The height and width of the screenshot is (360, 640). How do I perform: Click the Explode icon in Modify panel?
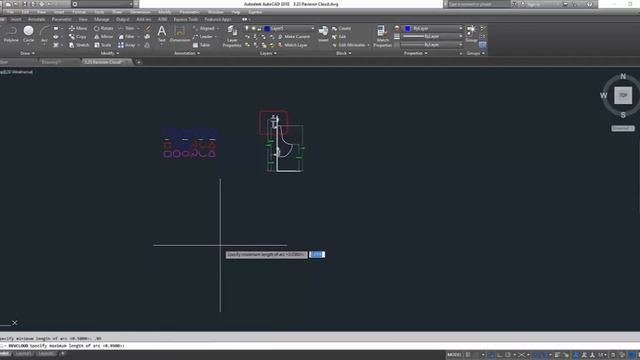pos(147,37)
